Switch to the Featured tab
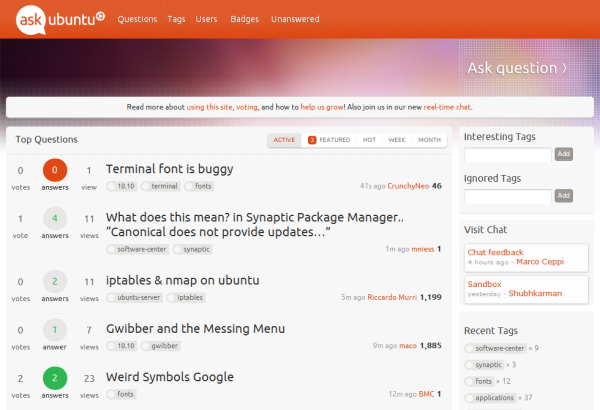600x410 pixels. click(329, 140)
